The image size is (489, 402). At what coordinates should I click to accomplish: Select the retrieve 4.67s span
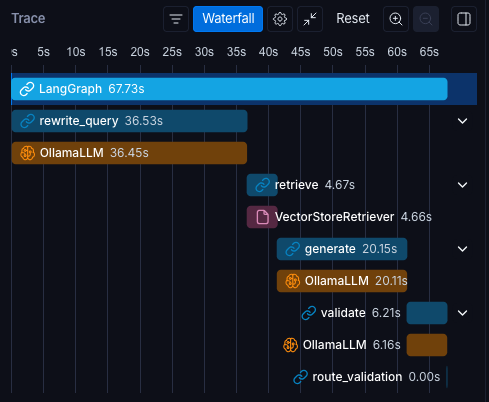coord(262,185)
